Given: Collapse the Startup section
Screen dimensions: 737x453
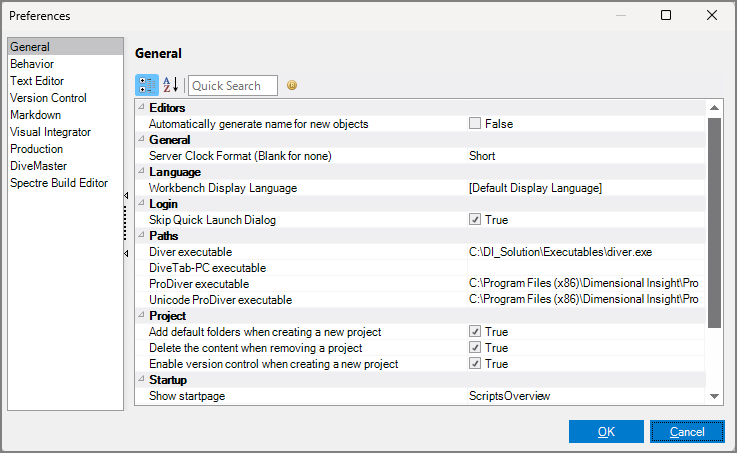Looking at the screenshot, I should [x=141, y=379].
